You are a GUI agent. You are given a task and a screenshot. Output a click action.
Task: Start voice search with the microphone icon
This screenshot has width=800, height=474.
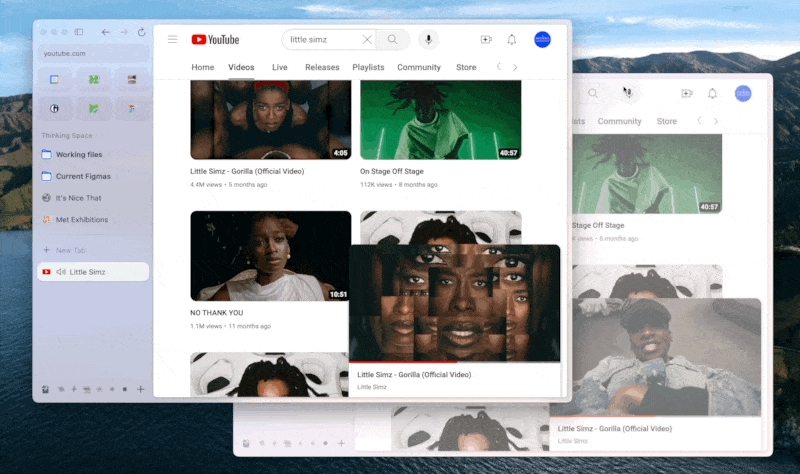429,39
